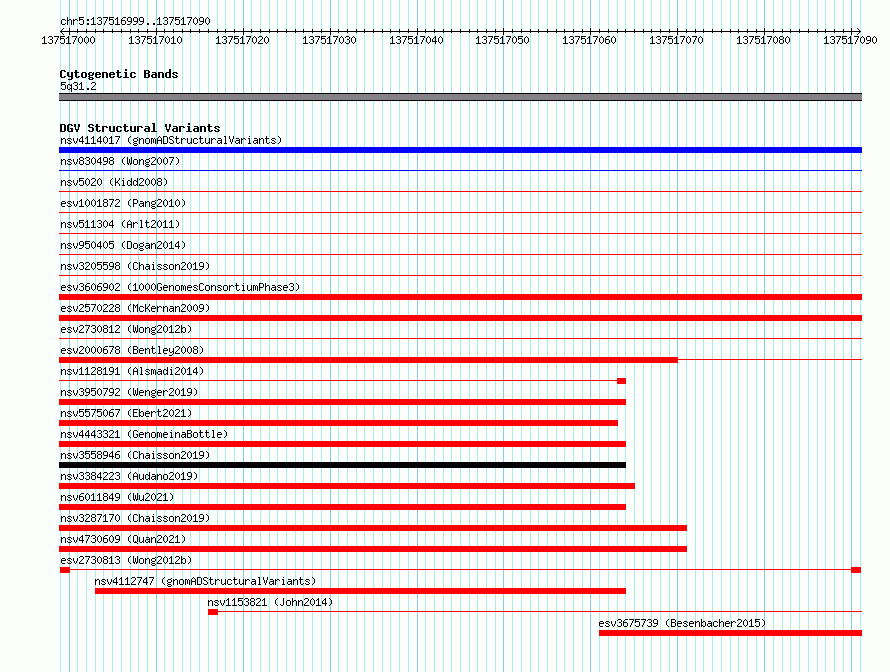Click ruler position 137517040
The image size is (890, 672).
click(416, 40)
